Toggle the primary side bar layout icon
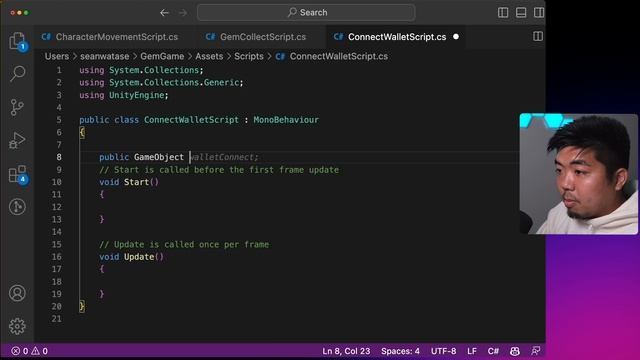Screen dimensions: 640x360 pos(503,13)
